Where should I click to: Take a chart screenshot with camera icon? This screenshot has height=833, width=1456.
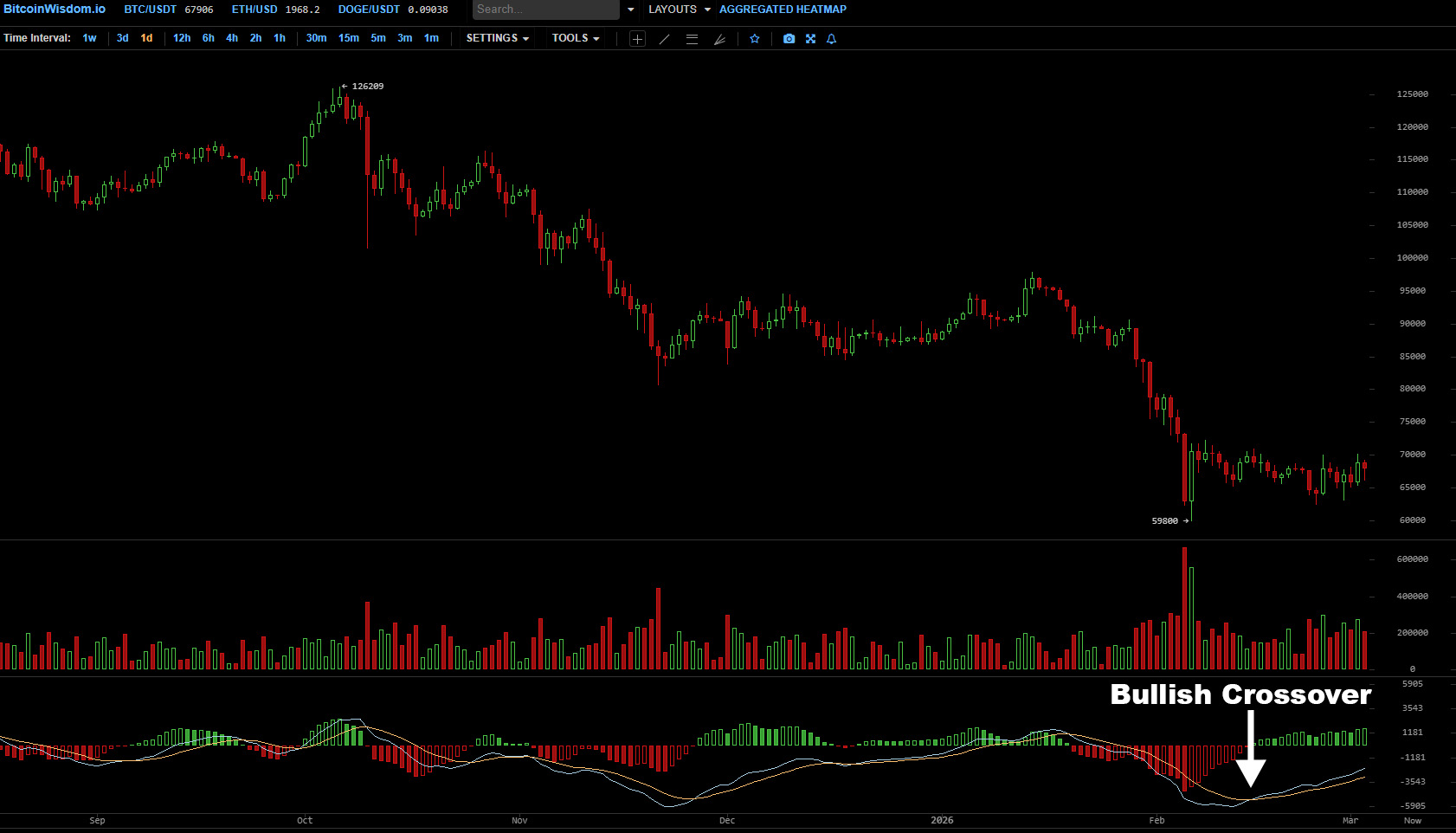point(789,39)
